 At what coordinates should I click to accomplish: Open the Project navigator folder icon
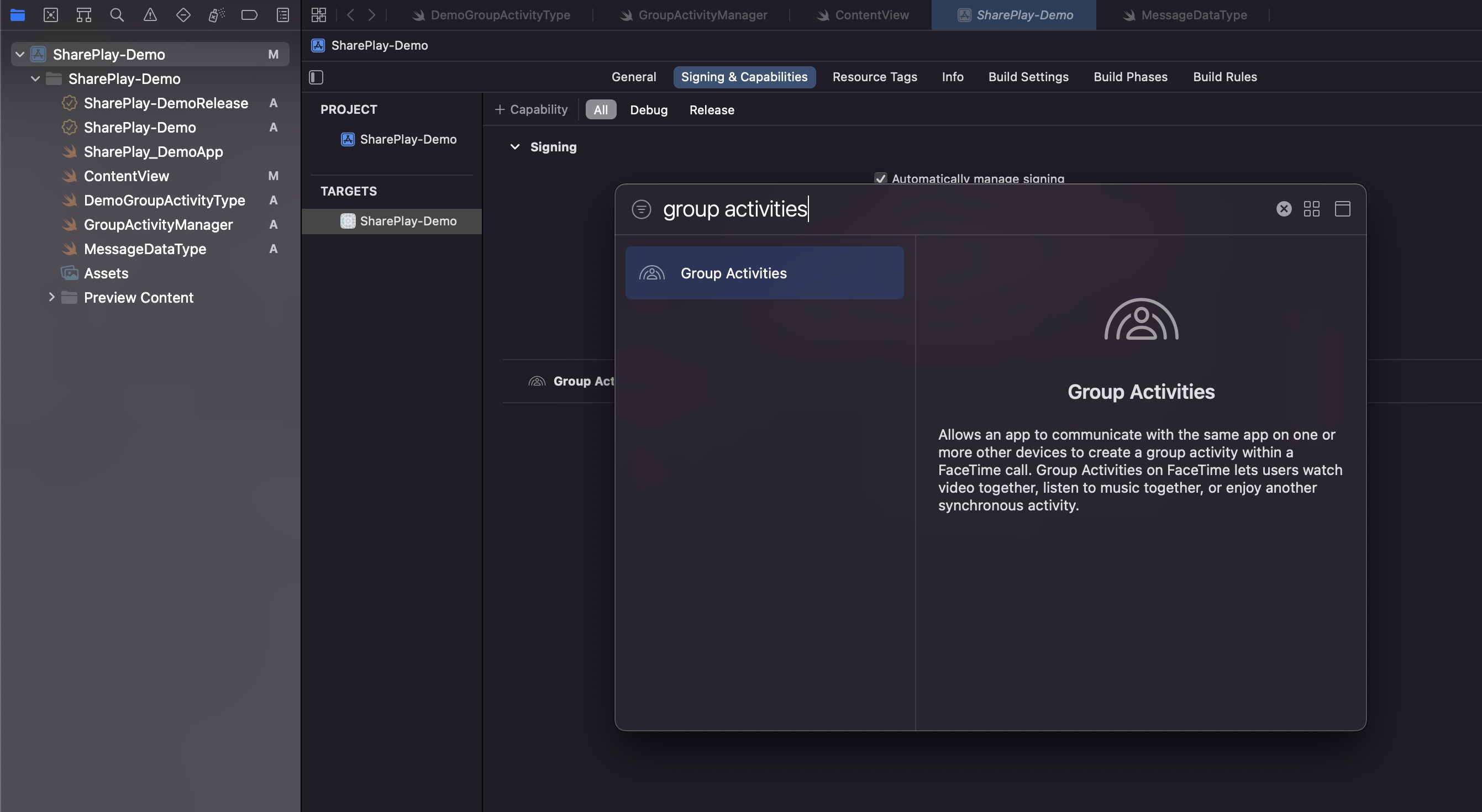pos(17,15)
